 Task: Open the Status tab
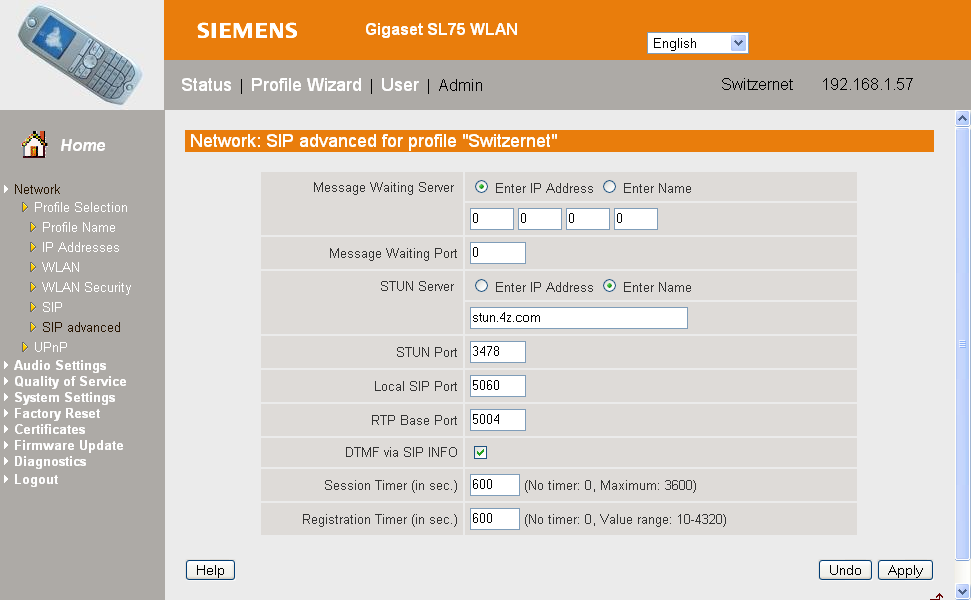click(x=206, y=85)
